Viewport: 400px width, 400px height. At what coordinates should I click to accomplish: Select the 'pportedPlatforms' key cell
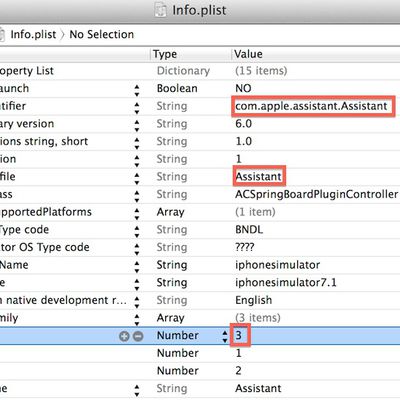click(46, 212)
